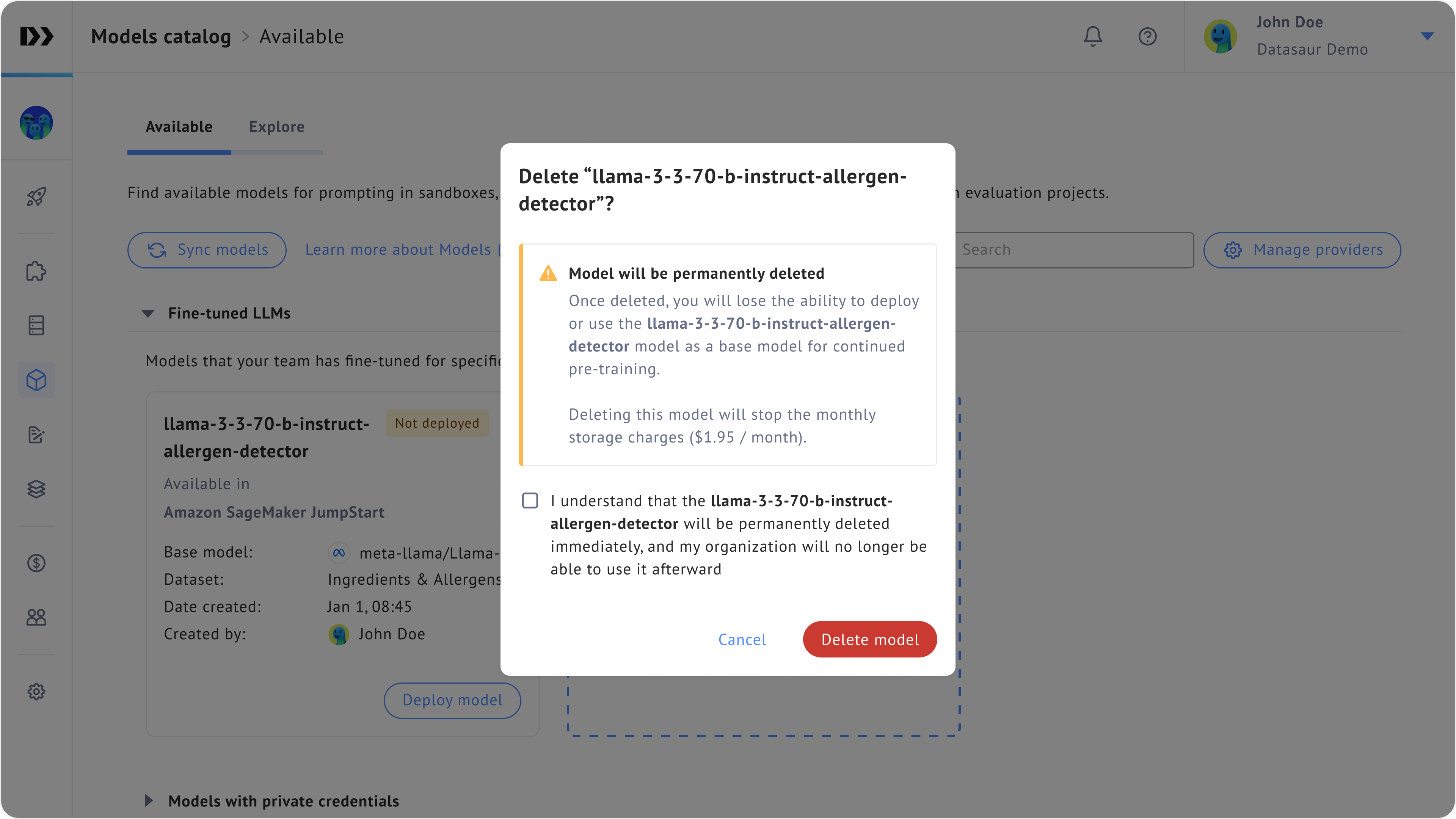Open the puzzle piece extensions icon
This screenshot has height=819, width=1456.
point(36,271)
